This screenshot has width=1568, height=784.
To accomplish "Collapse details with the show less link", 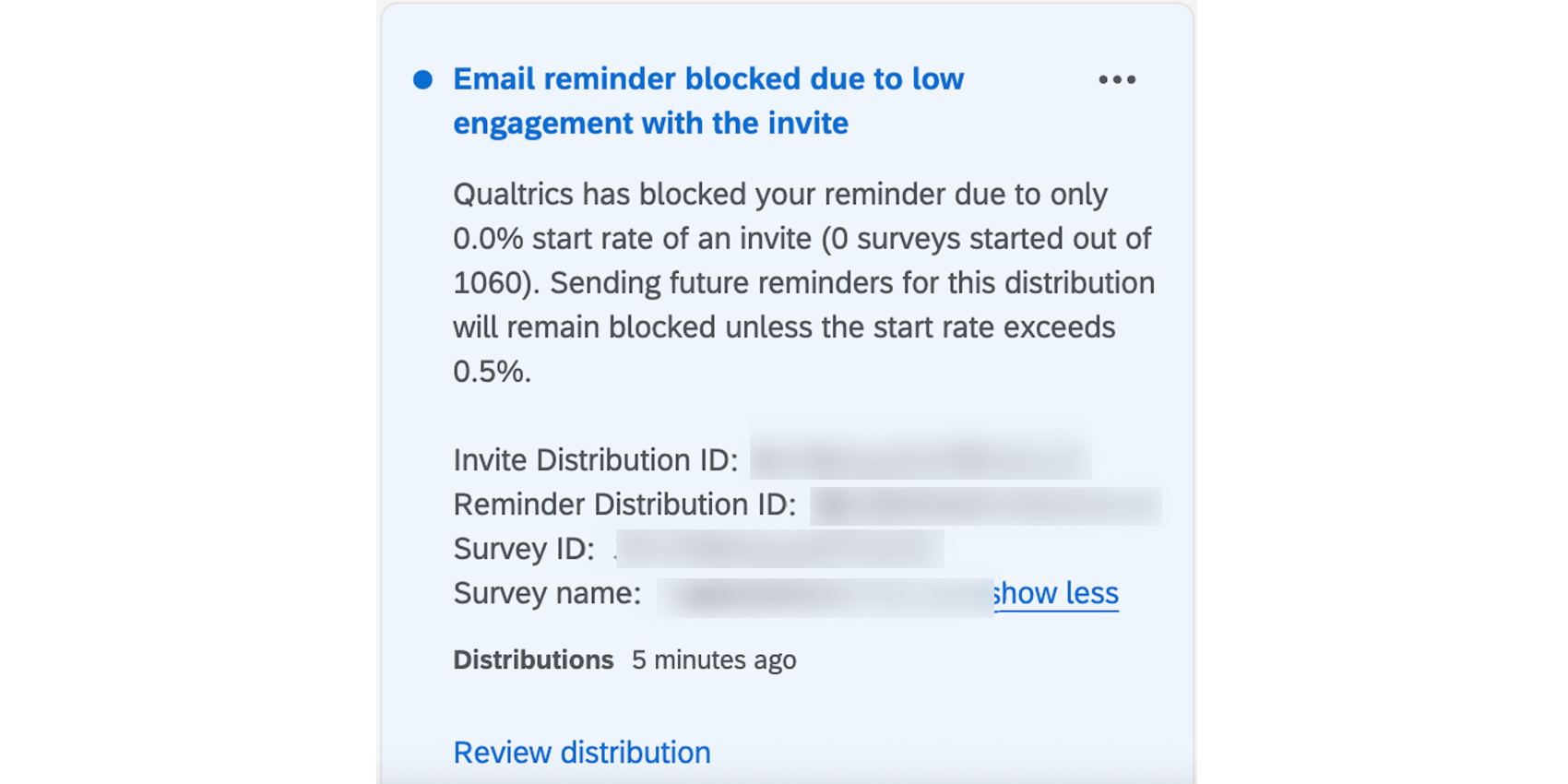I will click(x=1056, y=593).
